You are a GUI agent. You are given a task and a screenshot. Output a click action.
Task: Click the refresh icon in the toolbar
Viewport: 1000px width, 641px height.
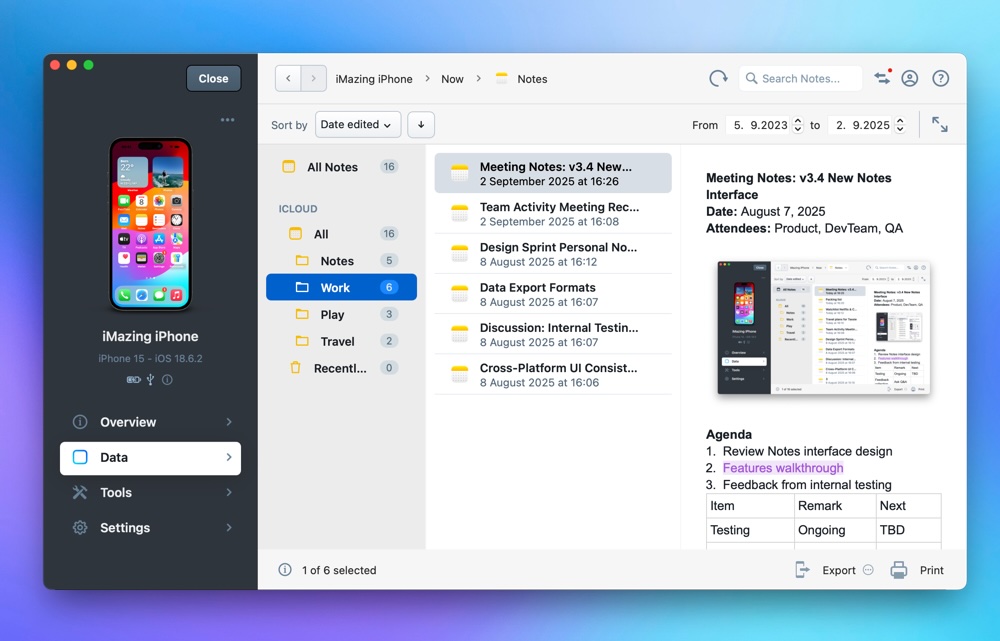[718, 78]
